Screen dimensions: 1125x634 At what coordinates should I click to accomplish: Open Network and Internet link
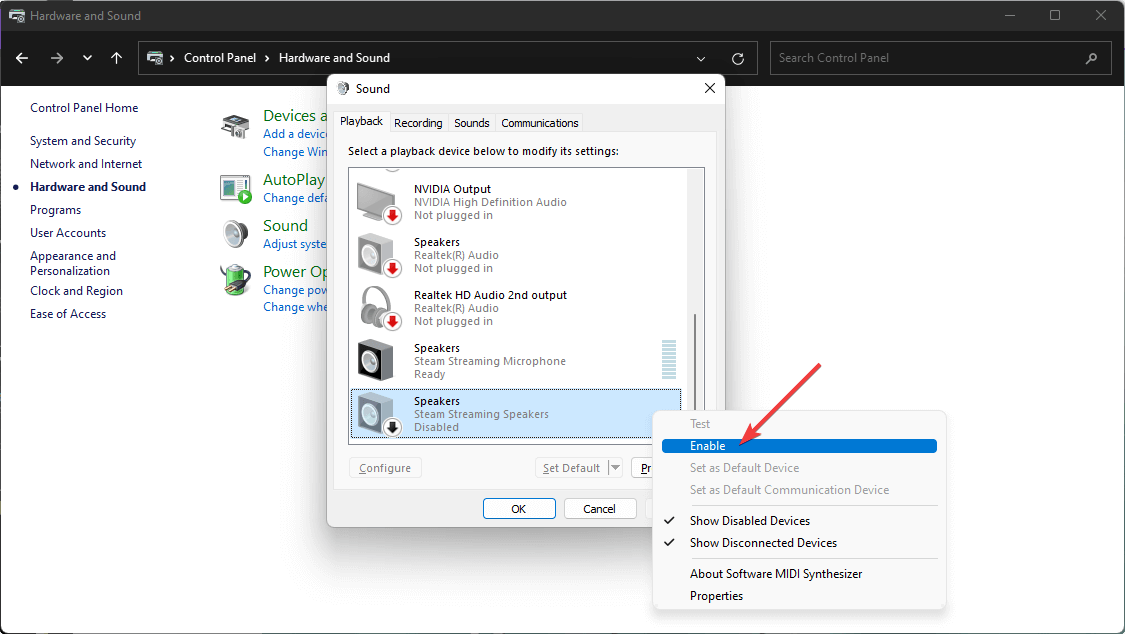[86, 164]
